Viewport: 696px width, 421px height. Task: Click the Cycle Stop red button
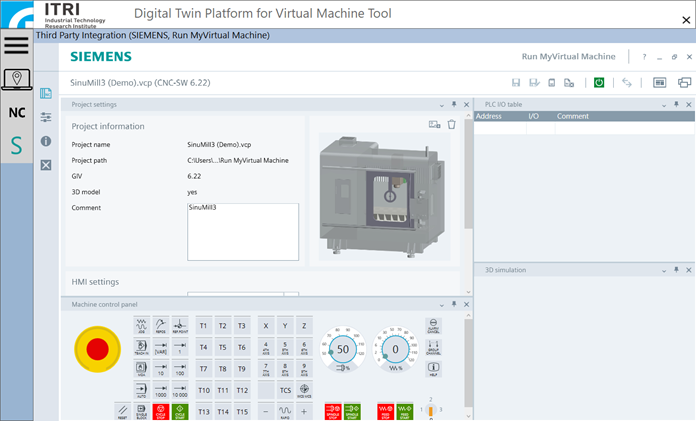tap(161, 410)
